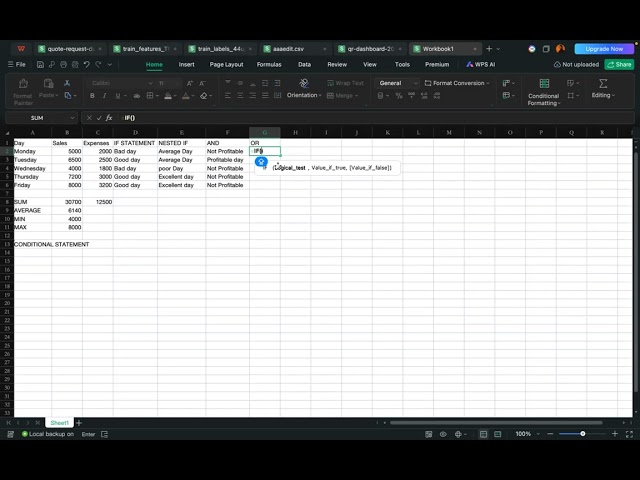
Task: Select the Sheet1 sheet tab
Action: pyautogui.click(x=60, y=423)
